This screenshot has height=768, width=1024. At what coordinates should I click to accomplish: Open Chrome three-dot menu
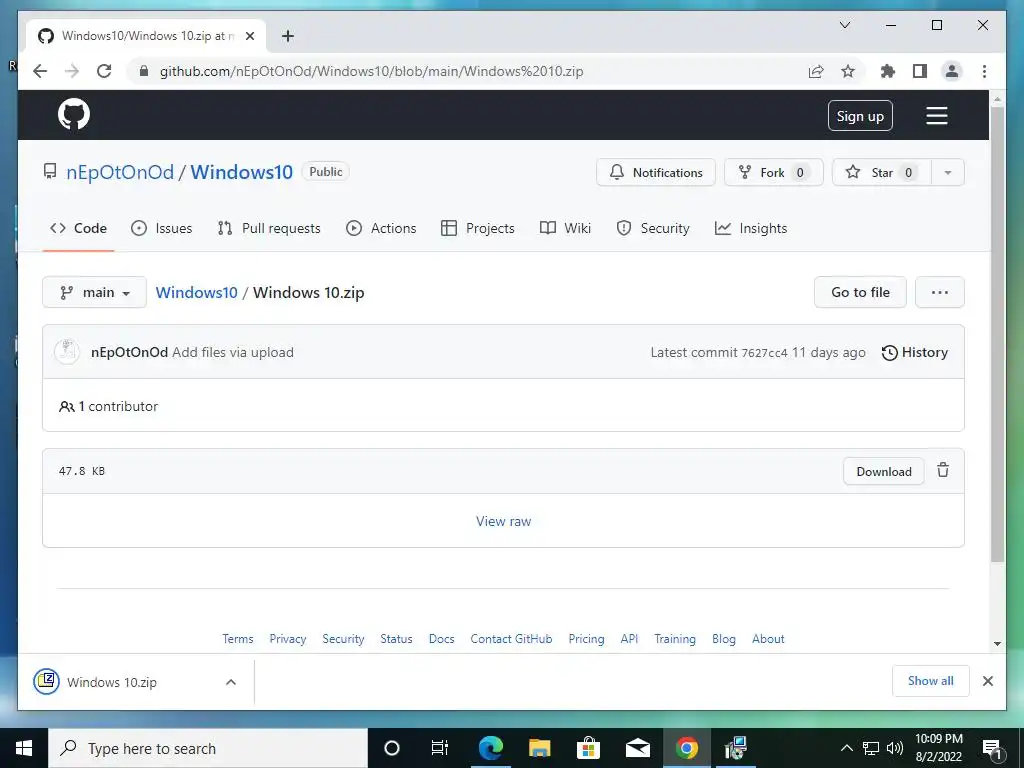click(x=984, y=71)
